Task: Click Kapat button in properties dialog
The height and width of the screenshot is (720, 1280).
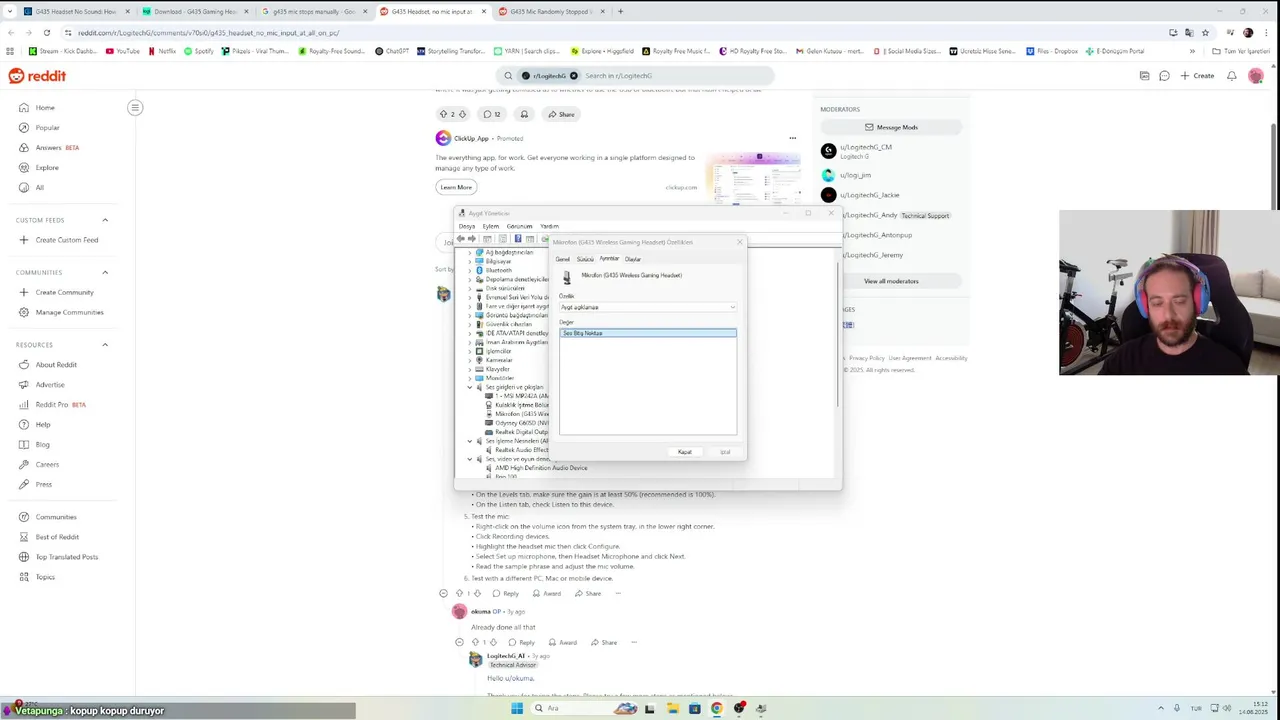Action: pos(685,452)
